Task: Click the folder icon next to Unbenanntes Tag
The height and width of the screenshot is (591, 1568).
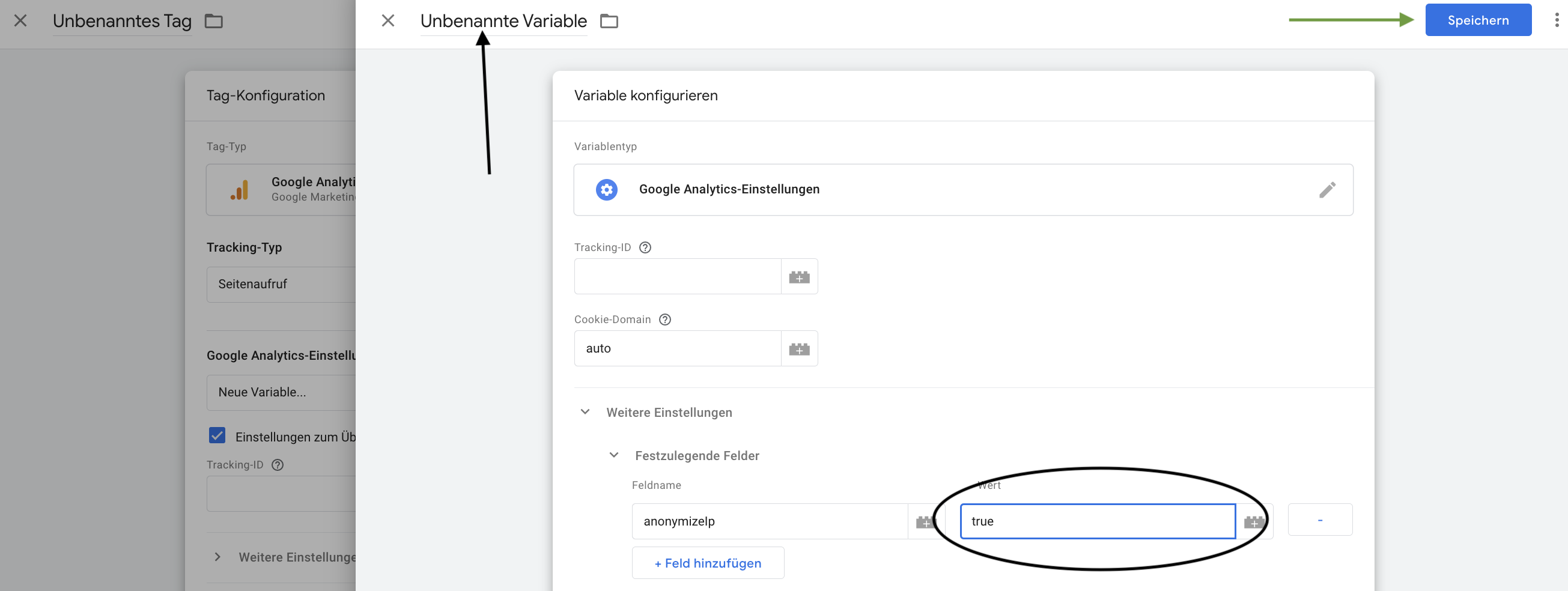Action: [x=213, y=21]
